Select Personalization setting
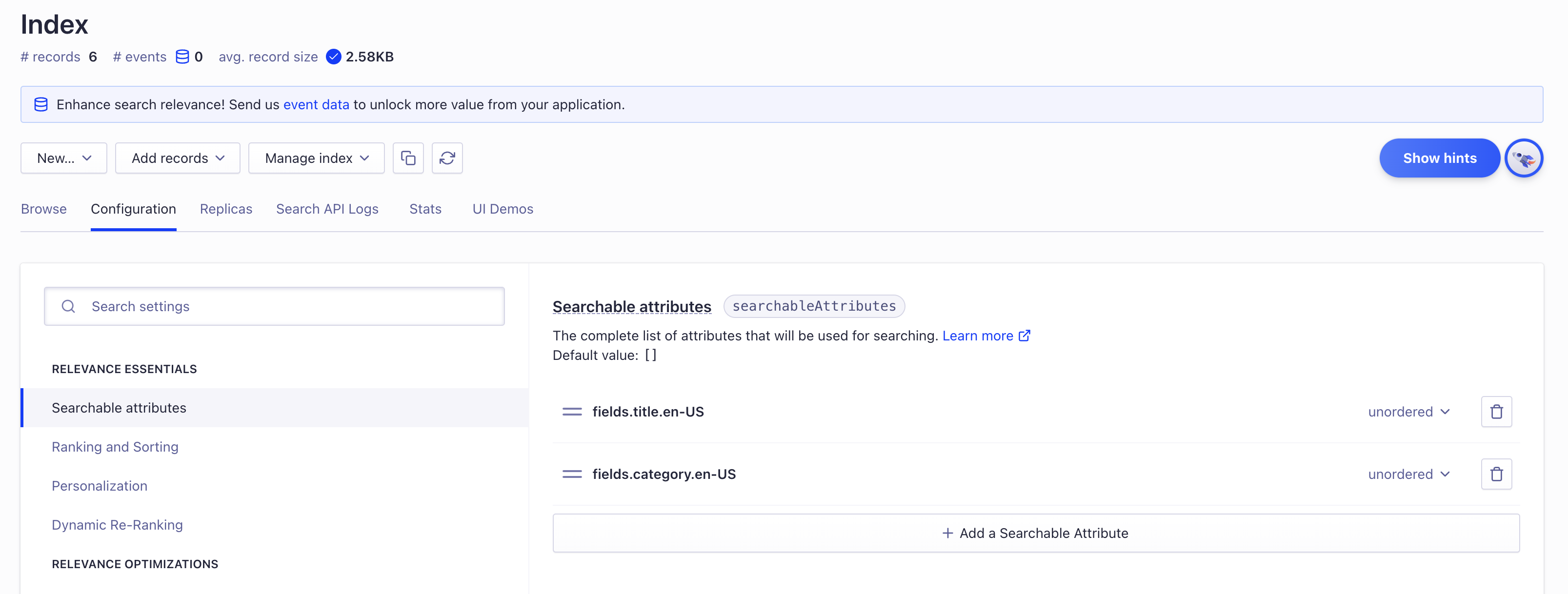 click(x=100, y=485)
